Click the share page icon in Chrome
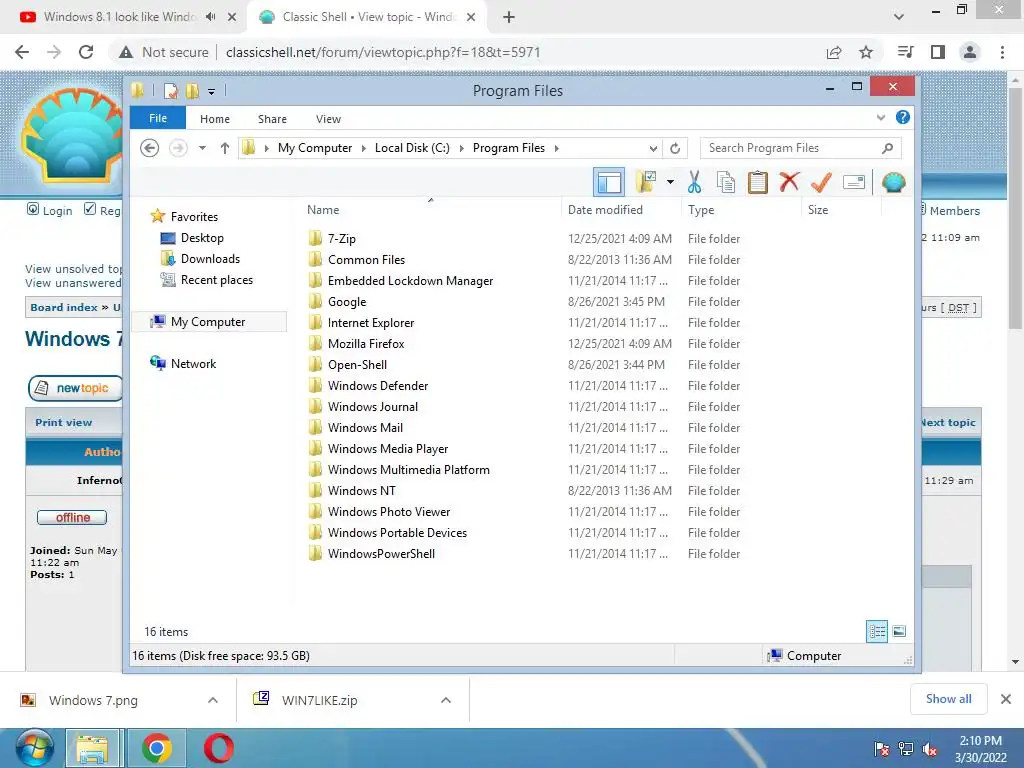 [x=834, y=52]
